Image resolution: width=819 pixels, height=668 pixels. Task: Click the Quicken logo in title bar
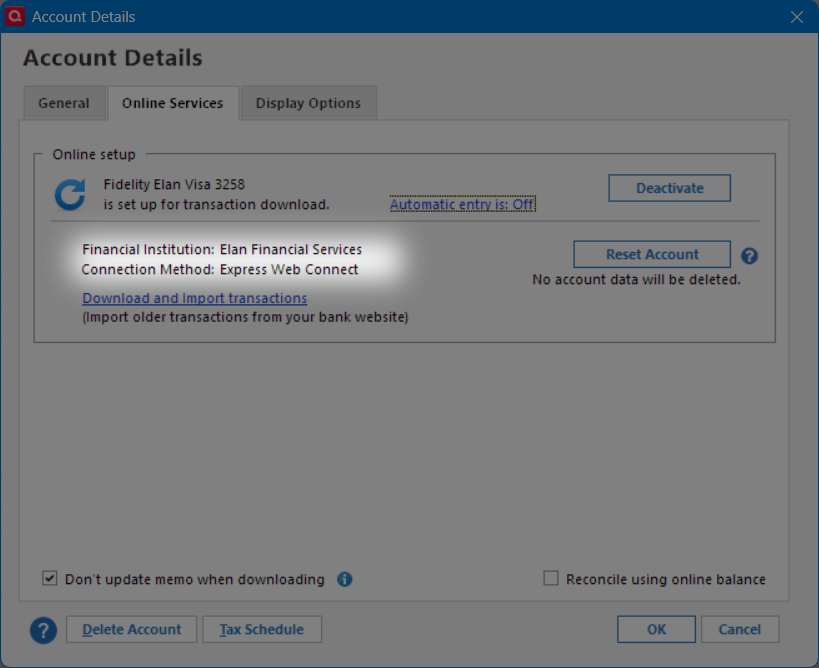tap(15, 16)
